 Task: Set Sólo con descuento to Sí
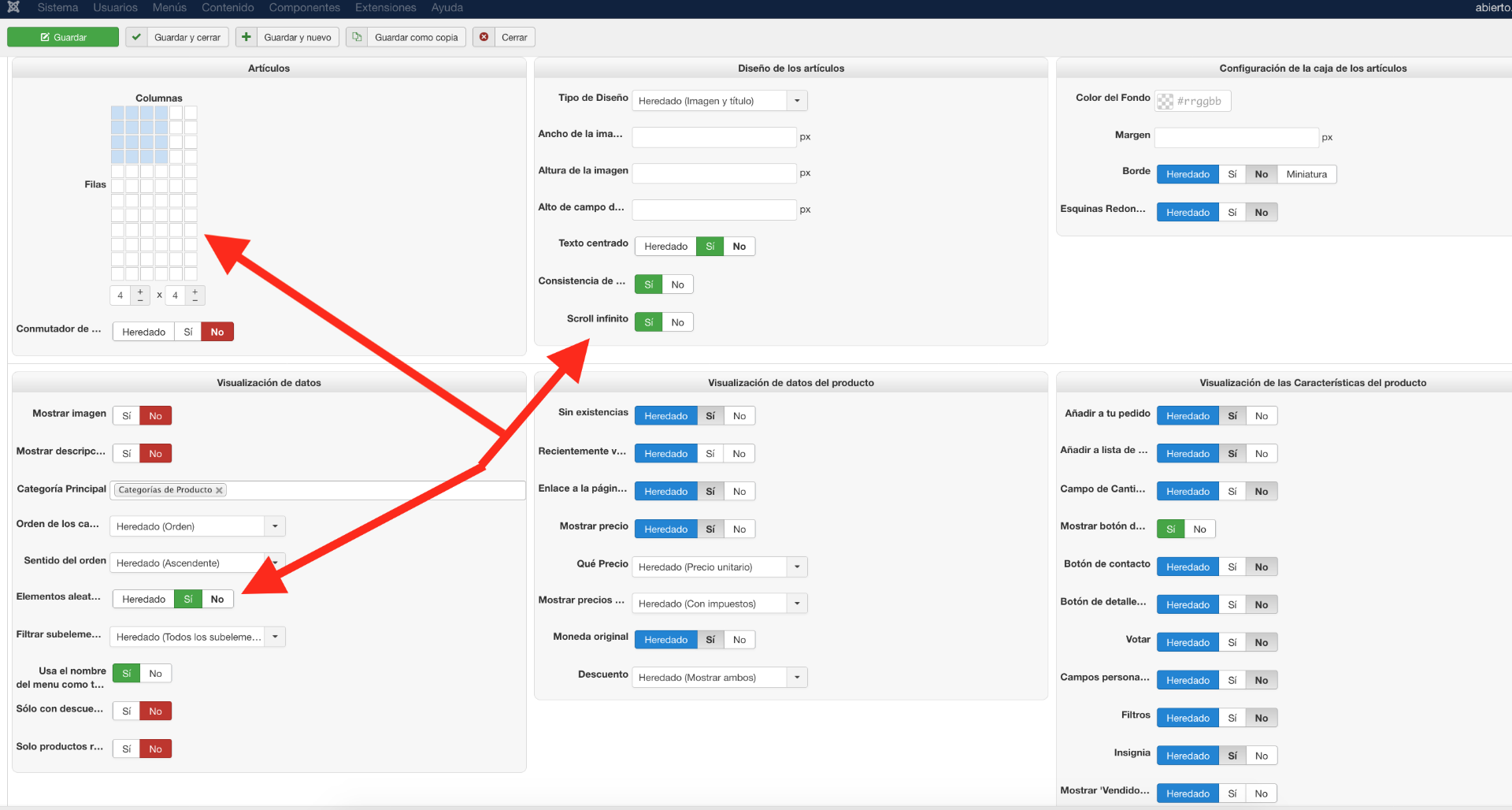126,712
